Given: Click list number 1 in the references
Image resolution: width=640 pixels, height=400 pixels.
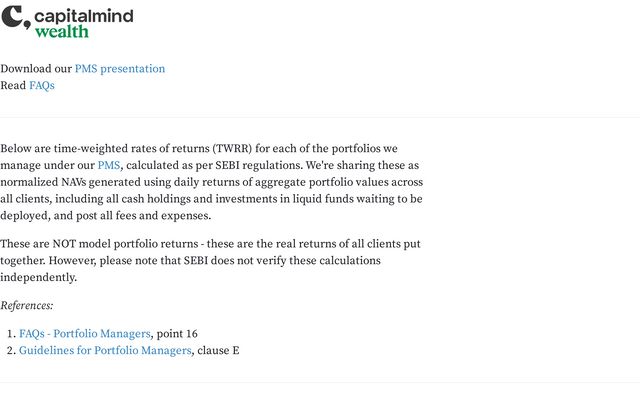Looking at the screenshot, I should [10, 334].
